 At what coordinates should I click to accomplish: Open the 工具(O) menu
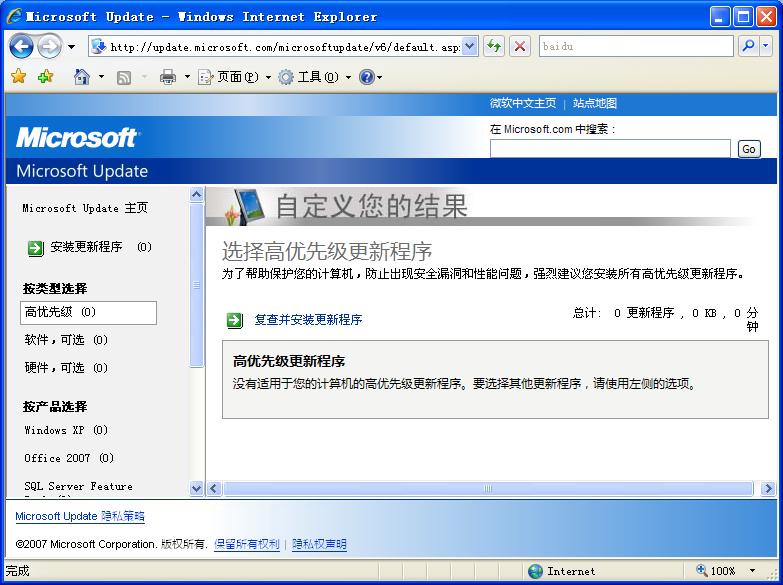(315, 77)
